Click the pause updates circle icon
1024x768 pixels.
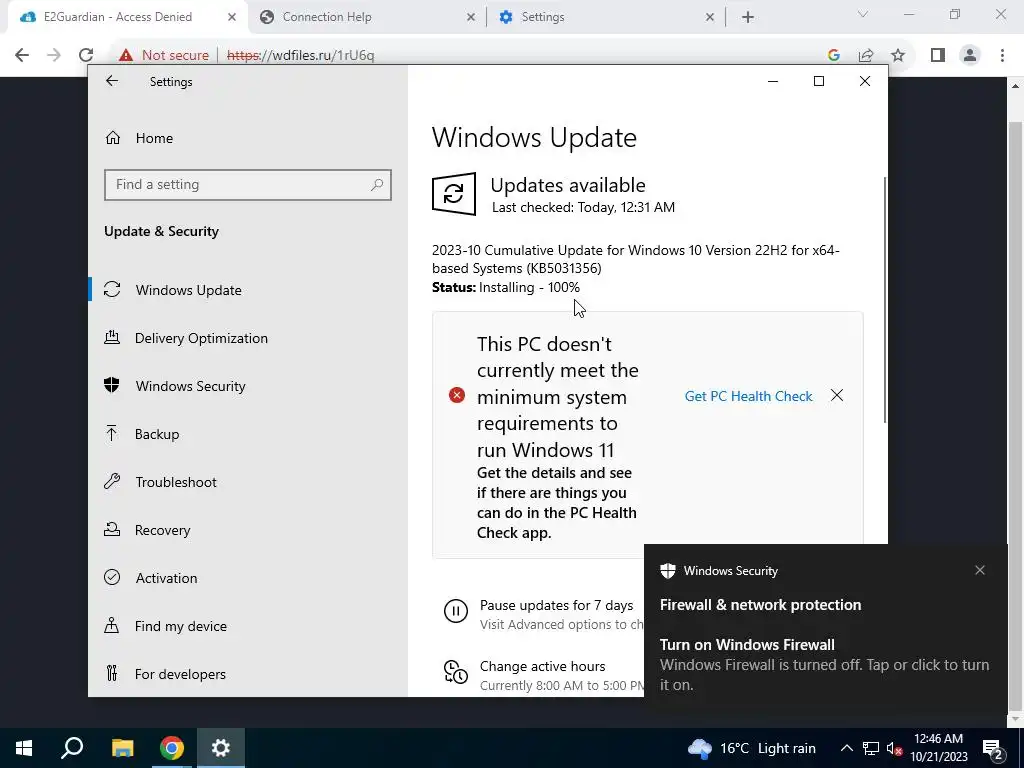(x=456, y=611)
